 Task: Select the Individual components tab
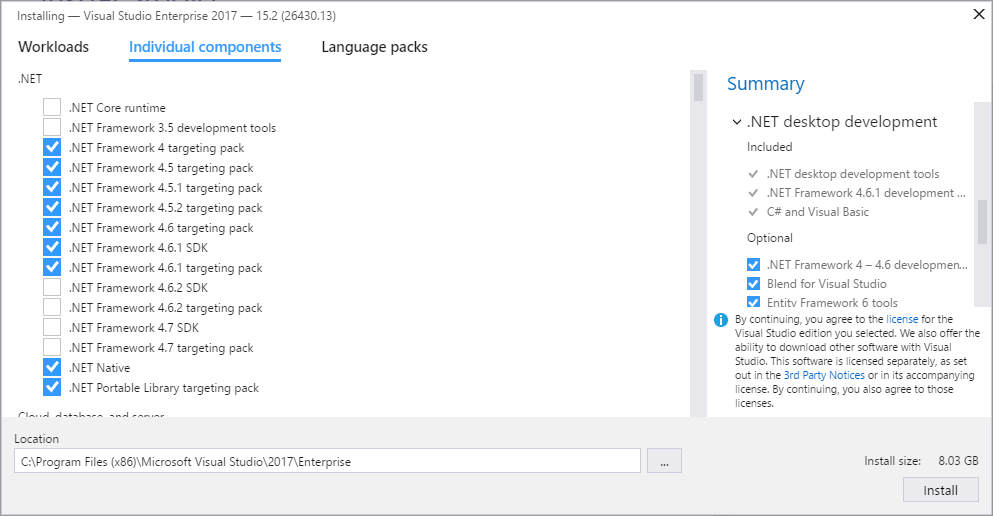point(205,47)
